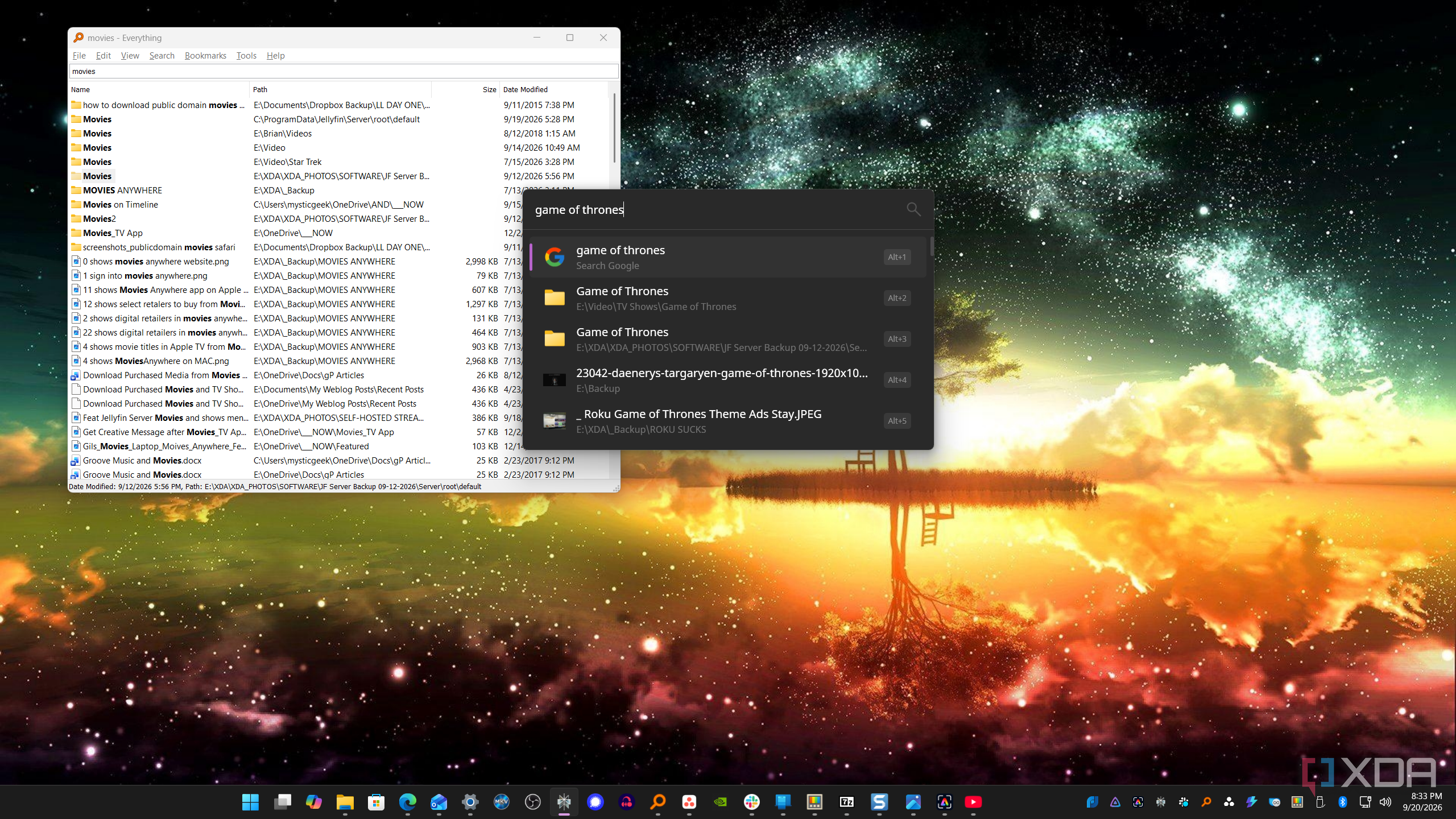The image size is (1456, 819).
Task: Select 'Feat Jellyfin Server Movies and shows' file
Action: pos(296,417)
